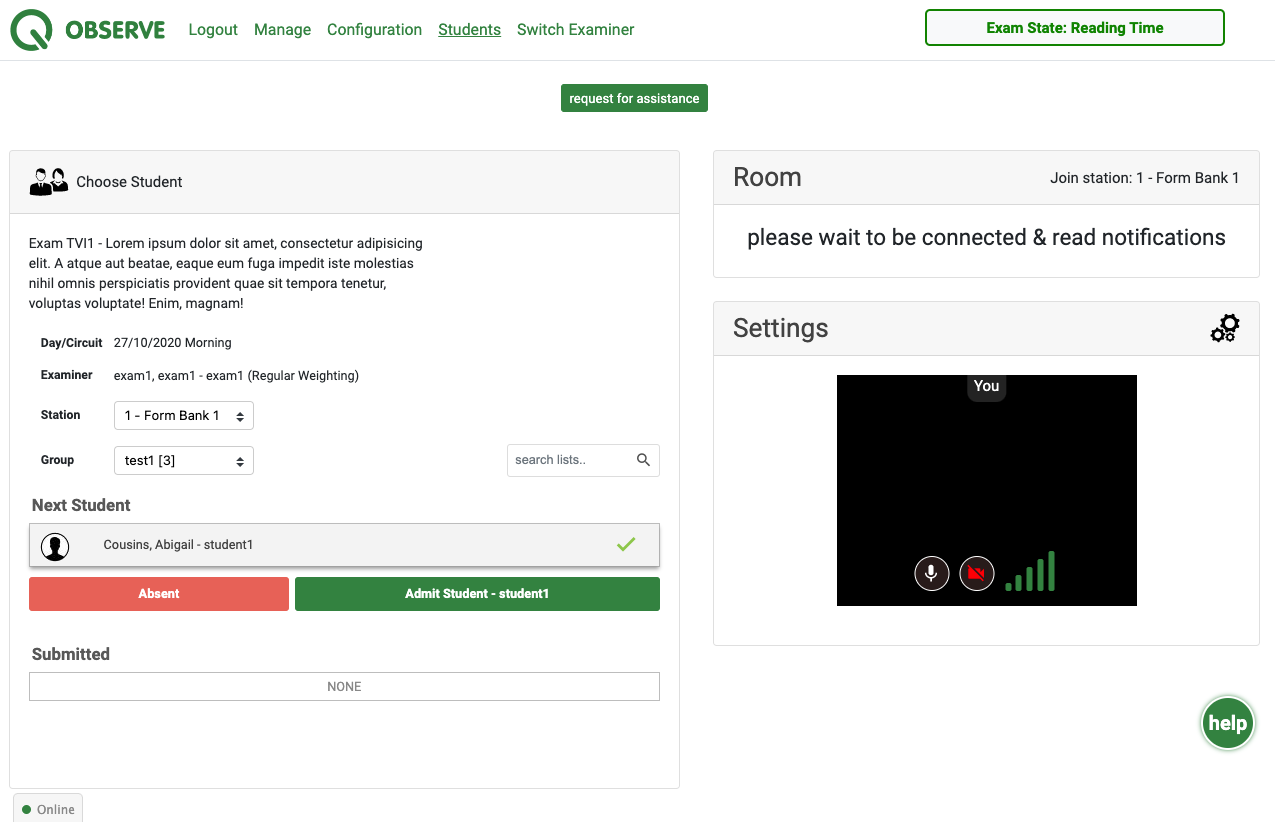Click Switch Examiner in navigation
1275x822 pixels.
point(575,30)
